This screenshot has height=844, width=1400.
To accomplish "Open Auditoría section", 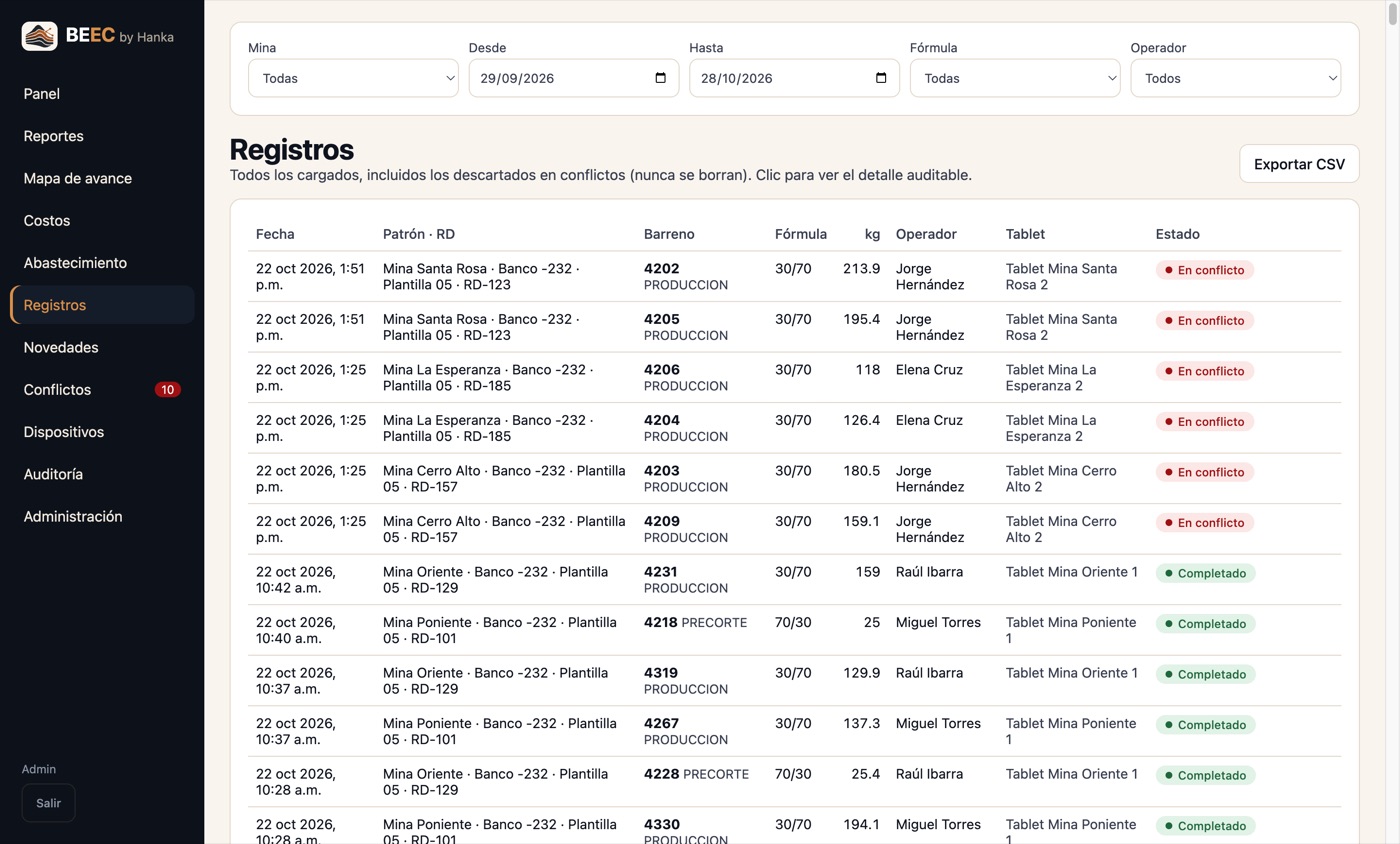I will click(x=102, y=474).
